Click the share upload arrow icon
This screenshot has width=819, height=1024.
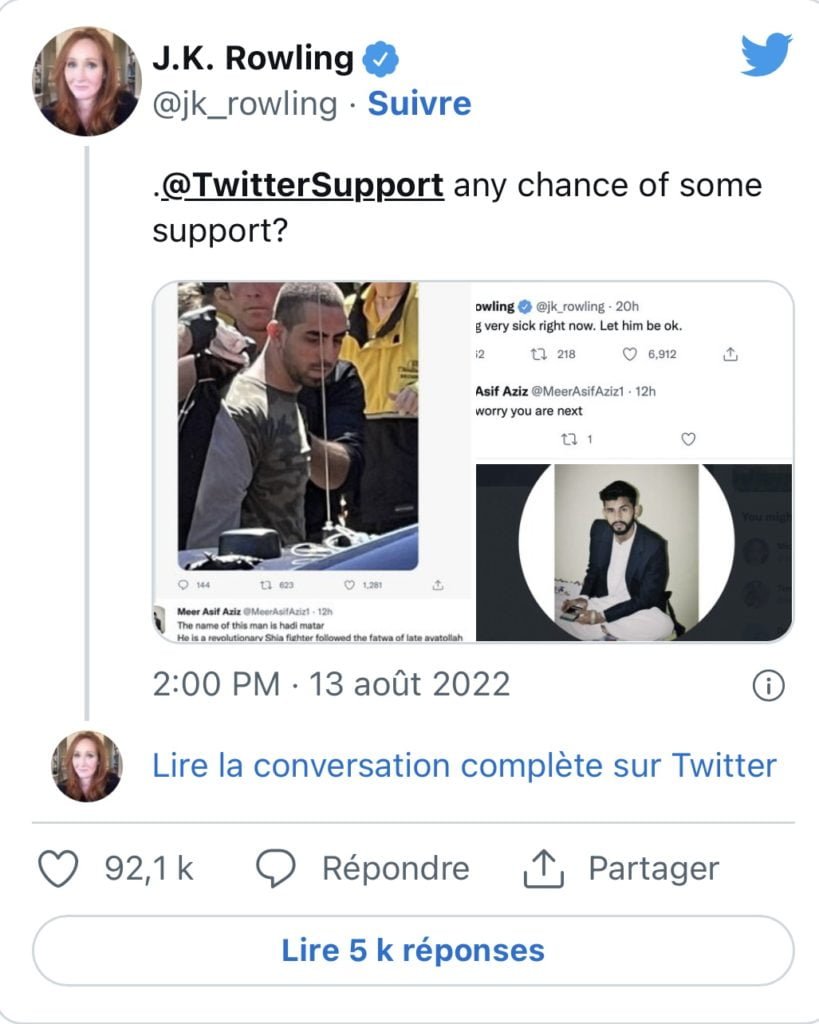tap(544, 868)
